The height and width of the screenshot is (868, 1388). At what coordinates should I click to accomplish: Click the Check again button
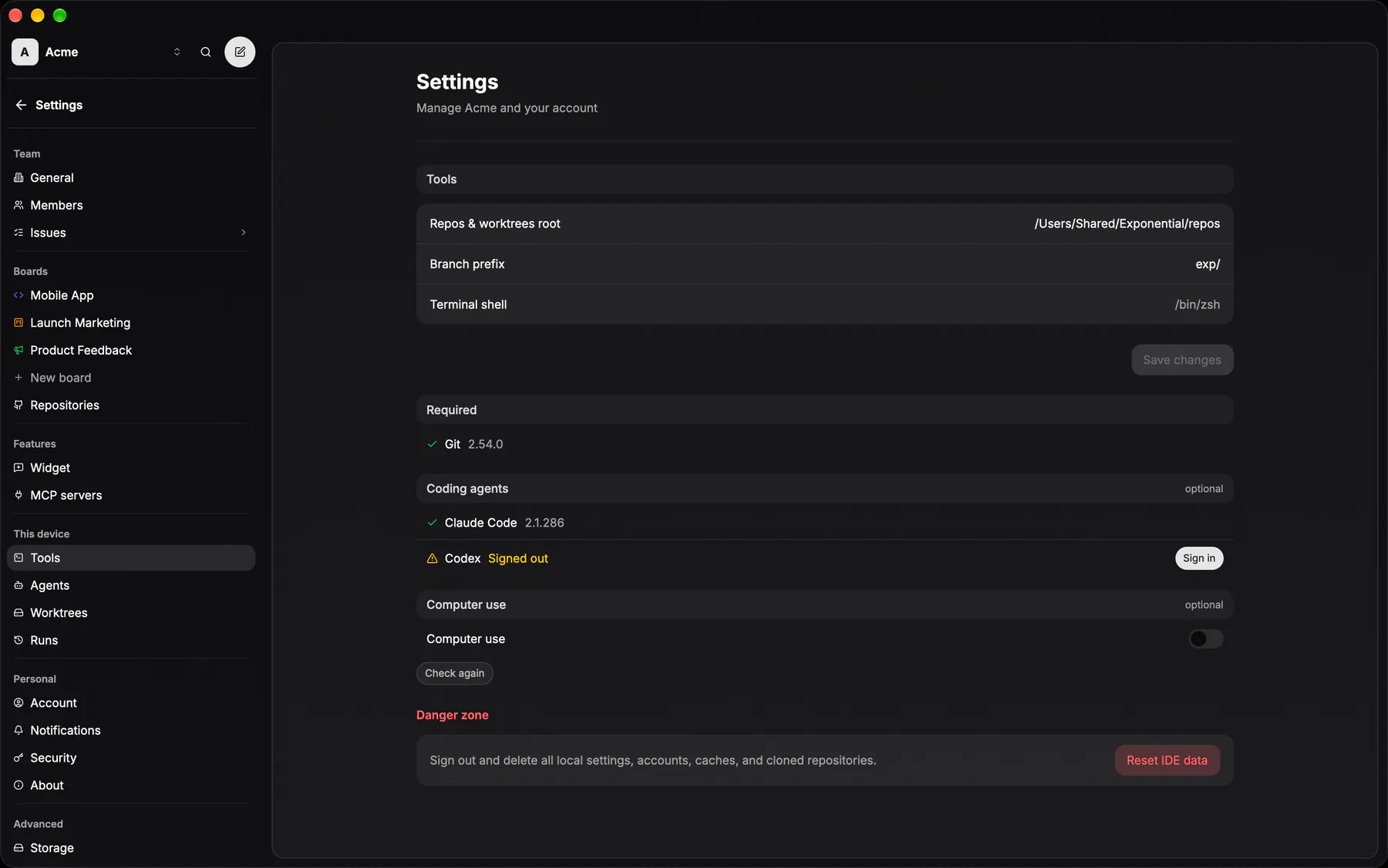click(455, 674)
